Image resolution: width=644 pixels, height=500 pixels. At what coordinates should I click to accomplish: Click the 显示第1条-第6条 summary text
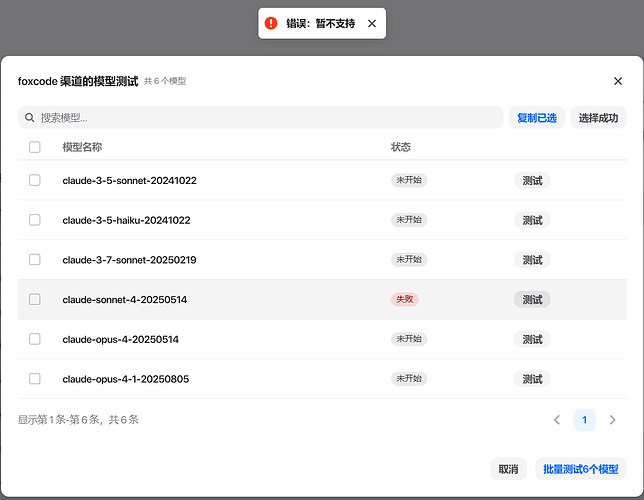[78, 420]
